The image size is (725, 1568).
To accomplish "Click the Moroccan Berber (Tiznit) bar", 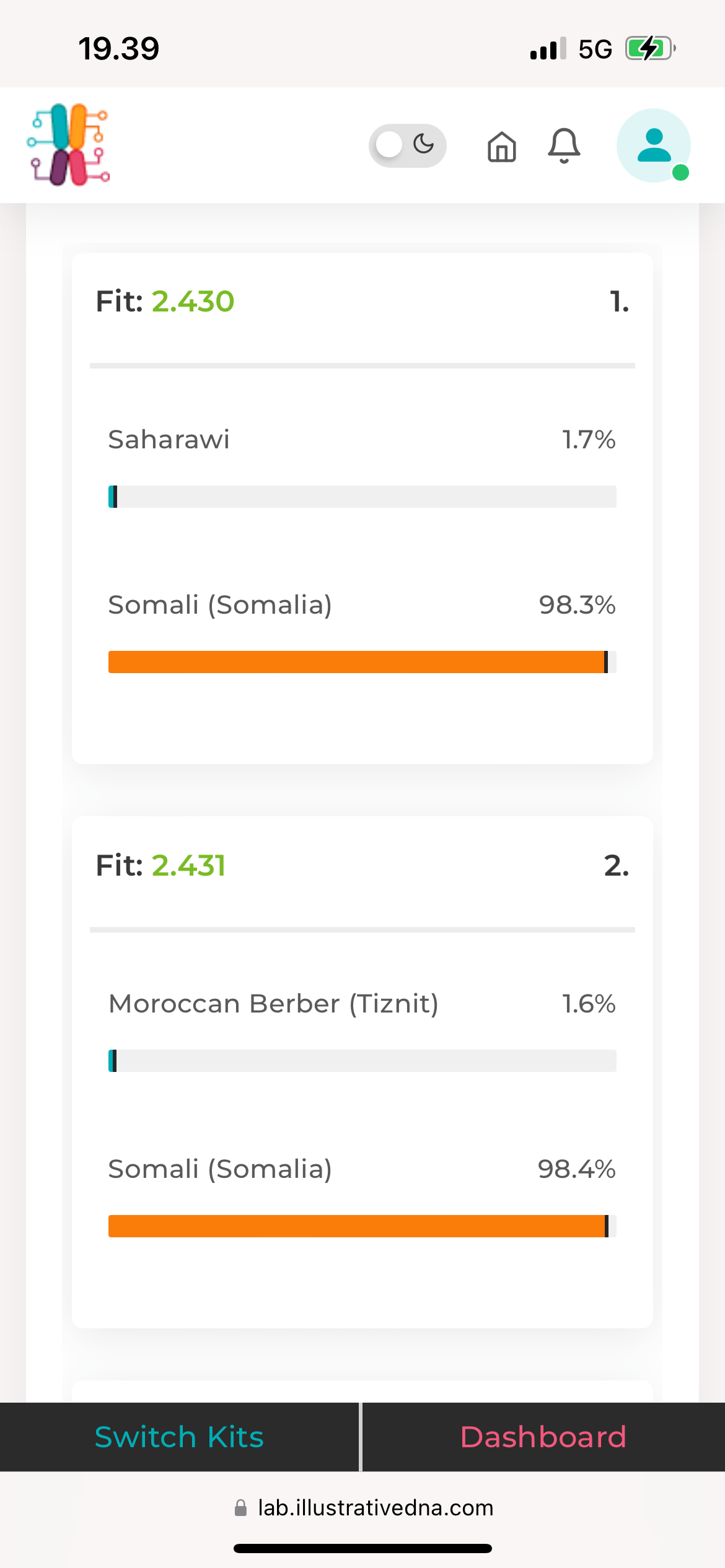I will pyautogui.click(x=362, y=1061).
